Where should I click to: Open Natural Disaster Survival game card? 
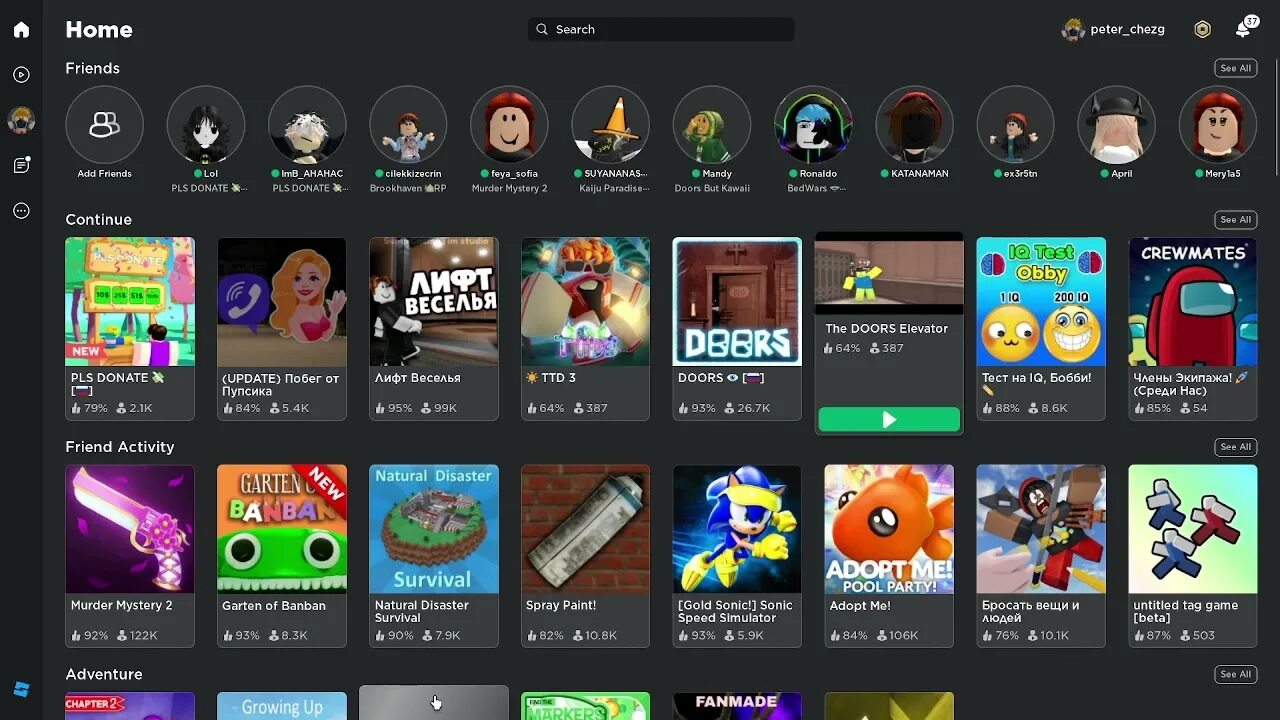point(434,555)
